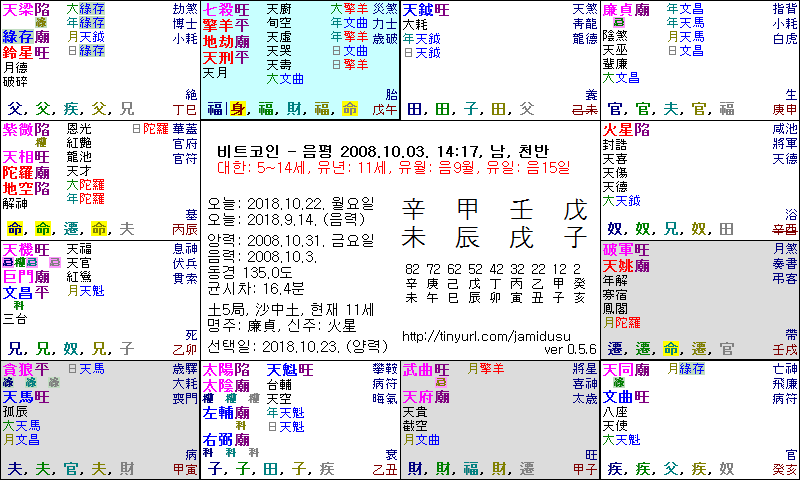The height and width of the screenshot is (480, 800).
Task: Click the 咸池 label
Action: point(785,129)
